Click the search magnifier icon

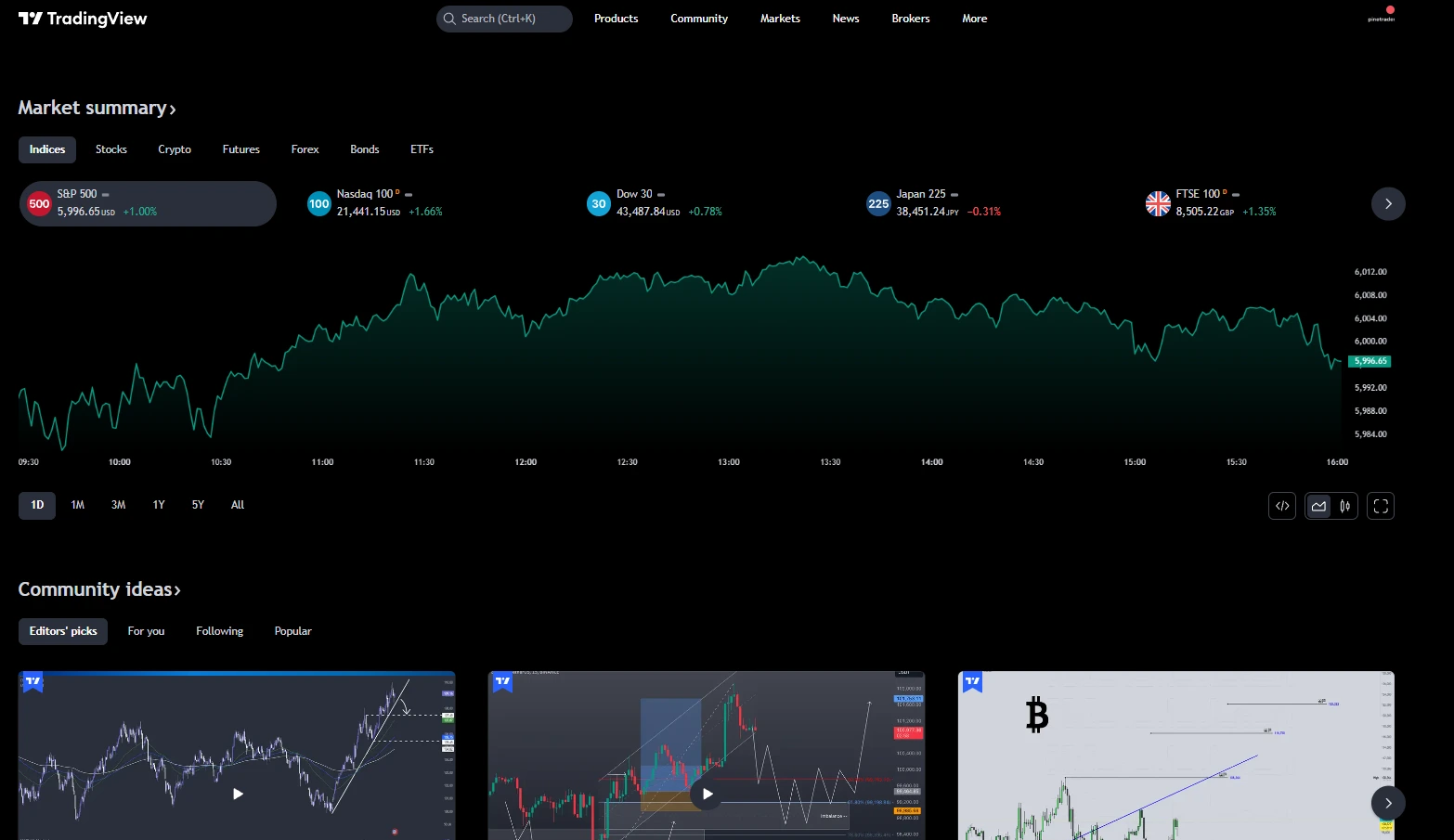(x=449, y=19)
